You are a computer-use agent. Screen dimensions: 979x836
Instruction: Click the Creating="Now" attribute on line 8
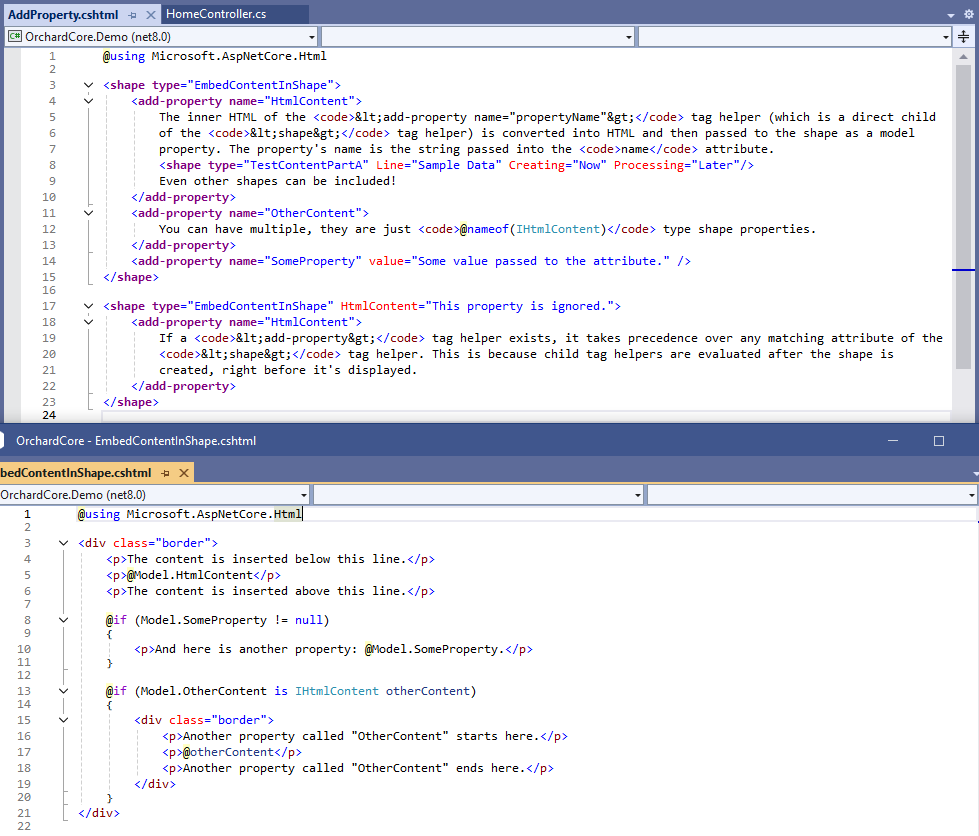(x=558, y=165)
